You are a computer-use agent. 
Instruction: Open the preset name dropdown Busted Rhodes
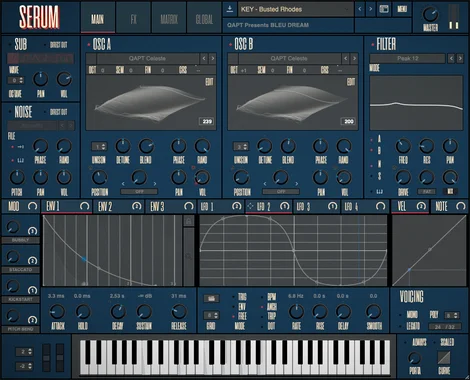[295, 9]
